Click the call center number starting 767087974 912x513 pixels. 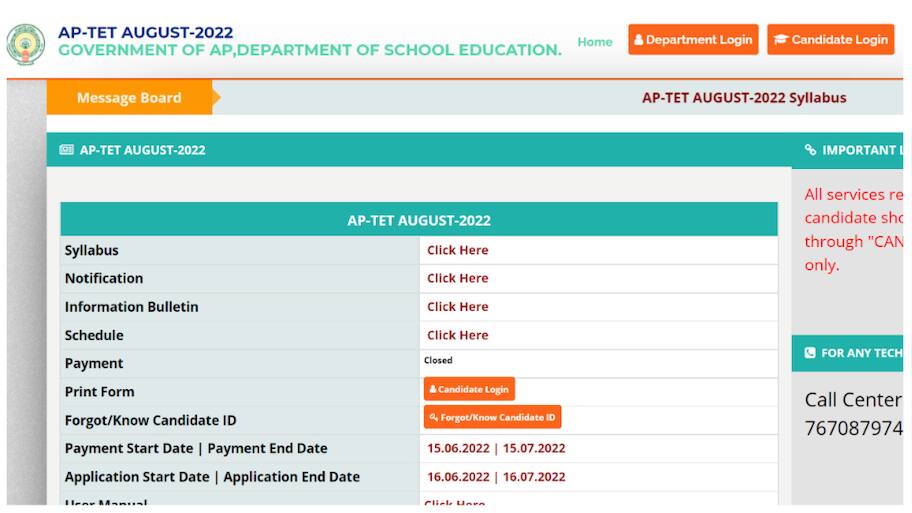(853, 429)
